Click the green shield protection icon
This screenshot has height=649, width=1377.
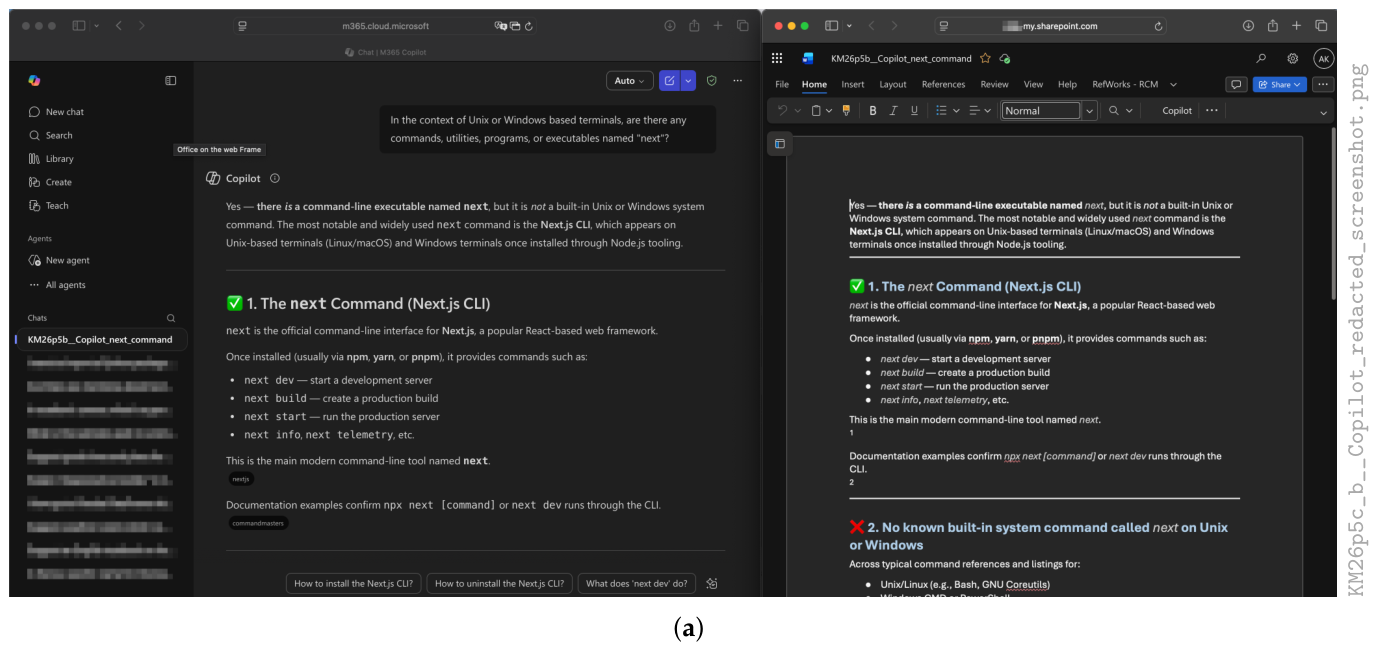coord(712,81)
